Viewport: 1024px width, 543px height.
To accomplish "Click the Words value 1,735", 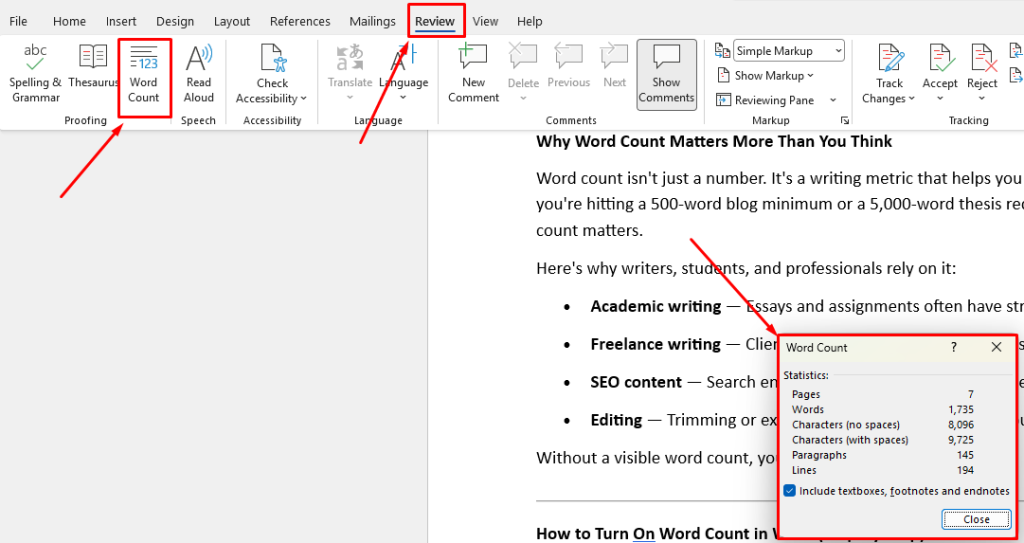I will (961, 410).
